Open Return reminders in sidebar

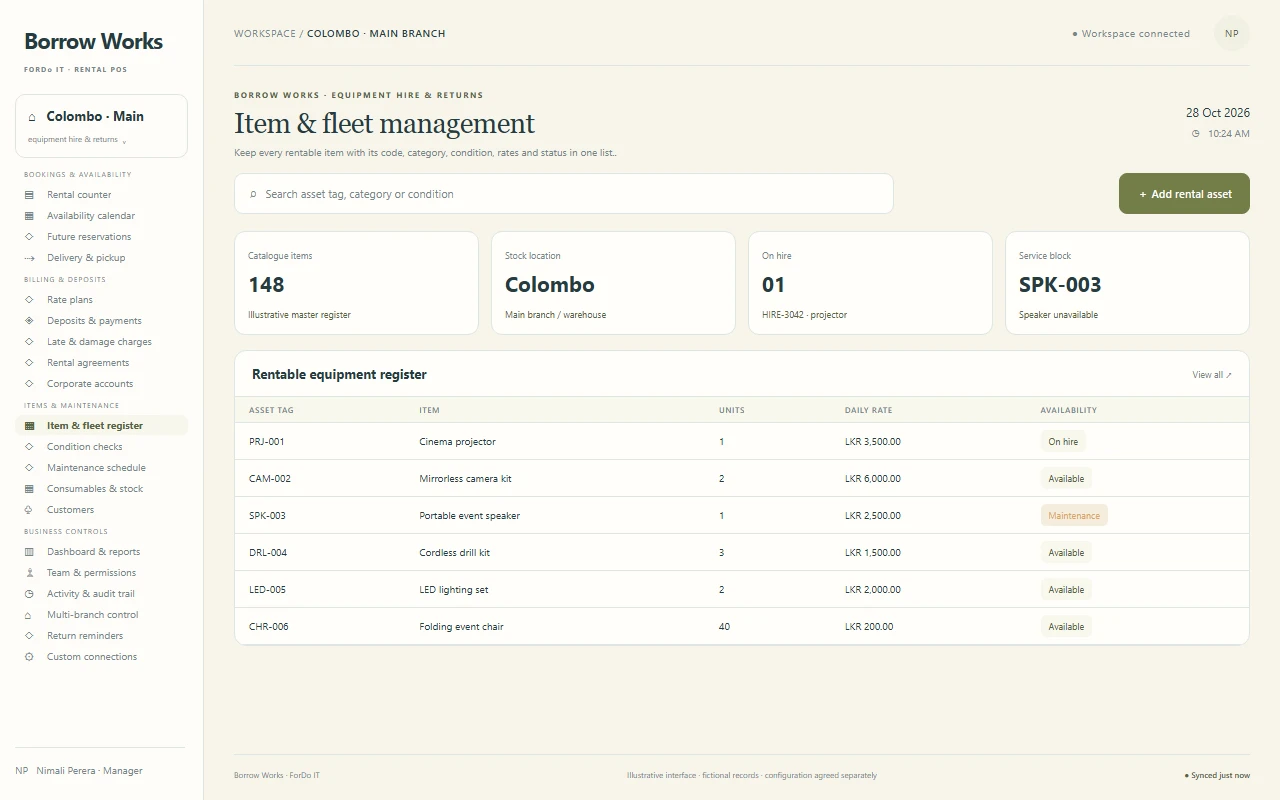85,636
